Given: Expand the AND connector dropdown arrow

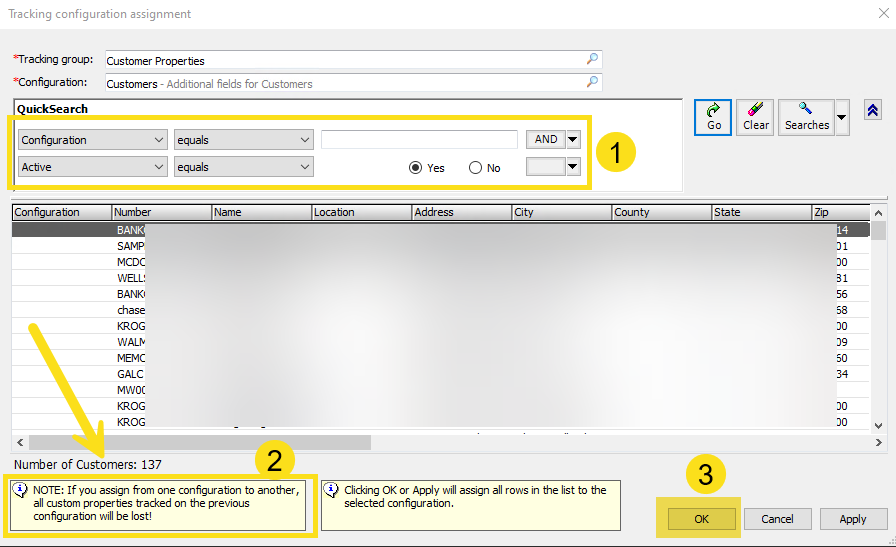Looking at the screenshot, I should click(573, 139).
